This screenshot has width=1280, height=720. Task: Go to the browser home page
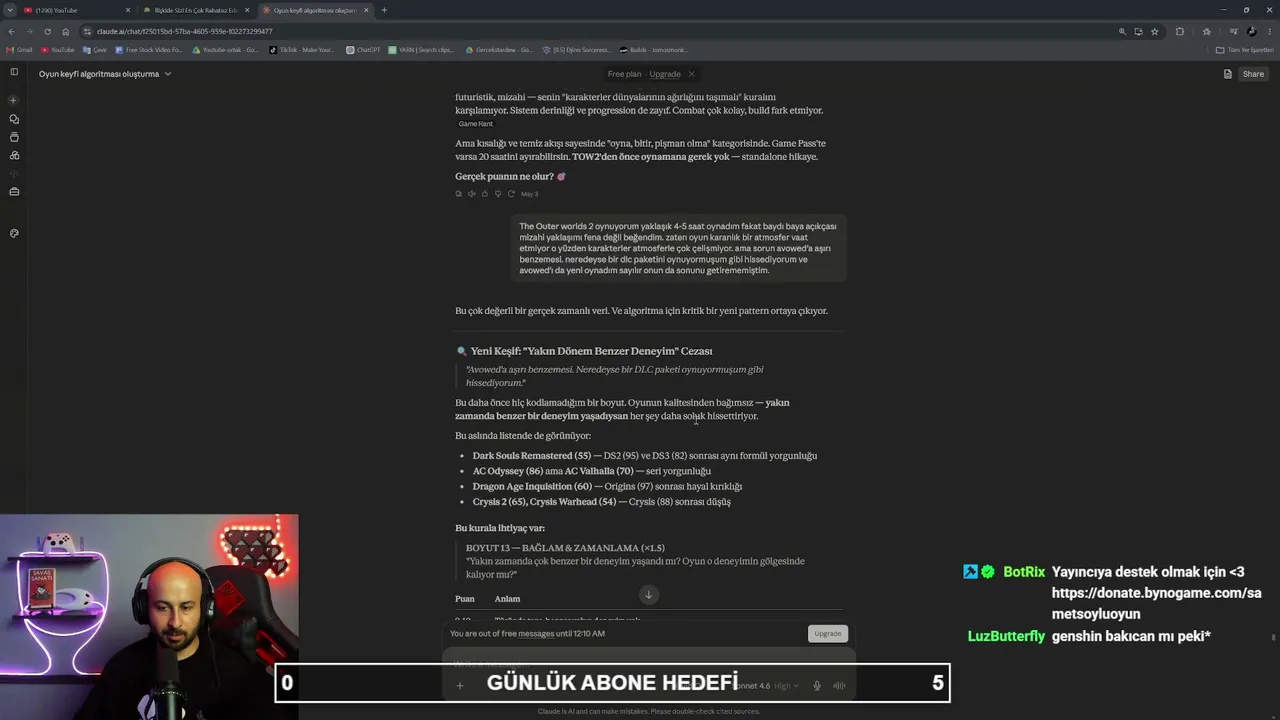click(x=65, y=31)
